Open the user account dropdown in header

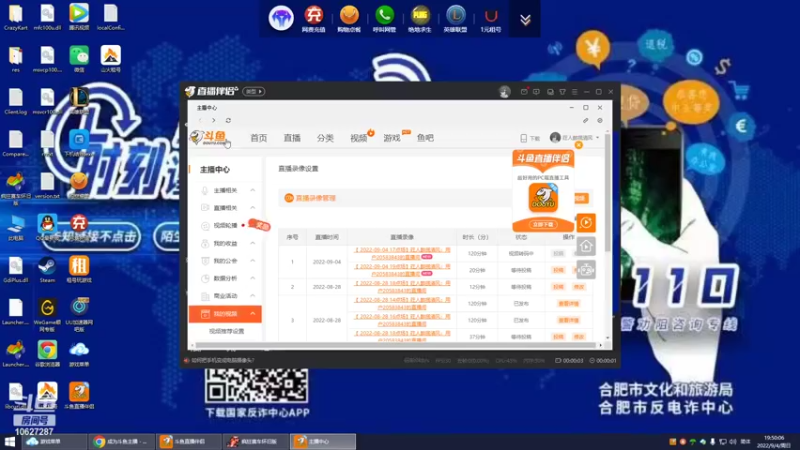coord(574,138)
